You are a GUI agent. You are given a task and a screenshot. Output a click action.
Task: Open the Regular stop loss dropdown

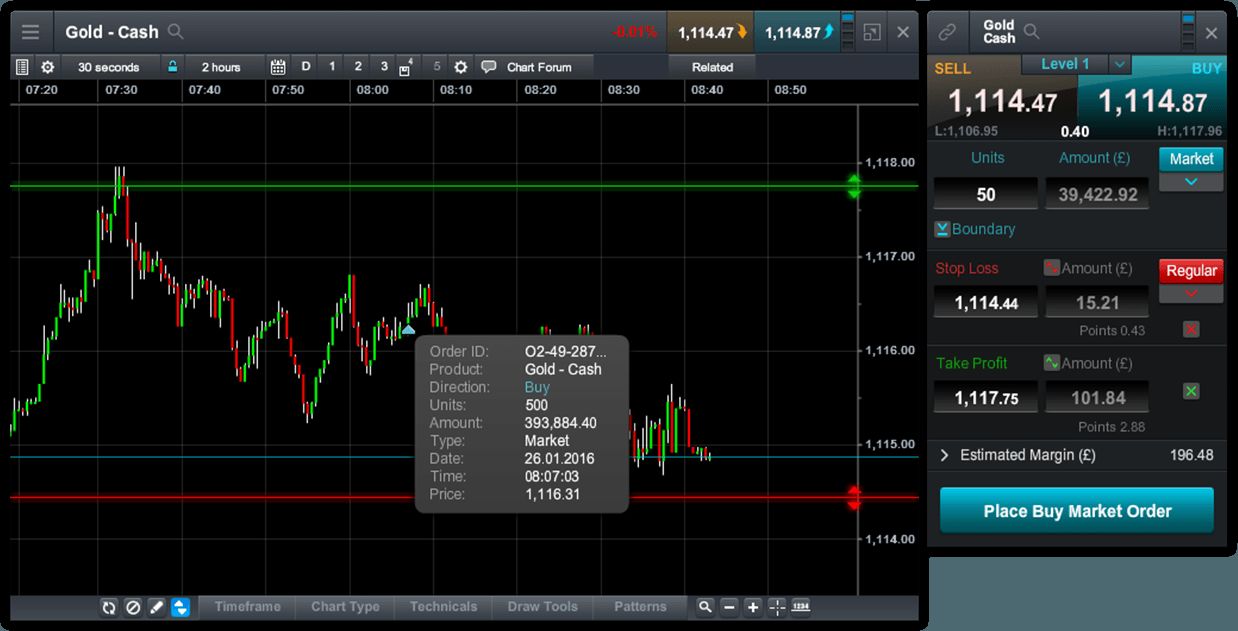point(1190,294)
